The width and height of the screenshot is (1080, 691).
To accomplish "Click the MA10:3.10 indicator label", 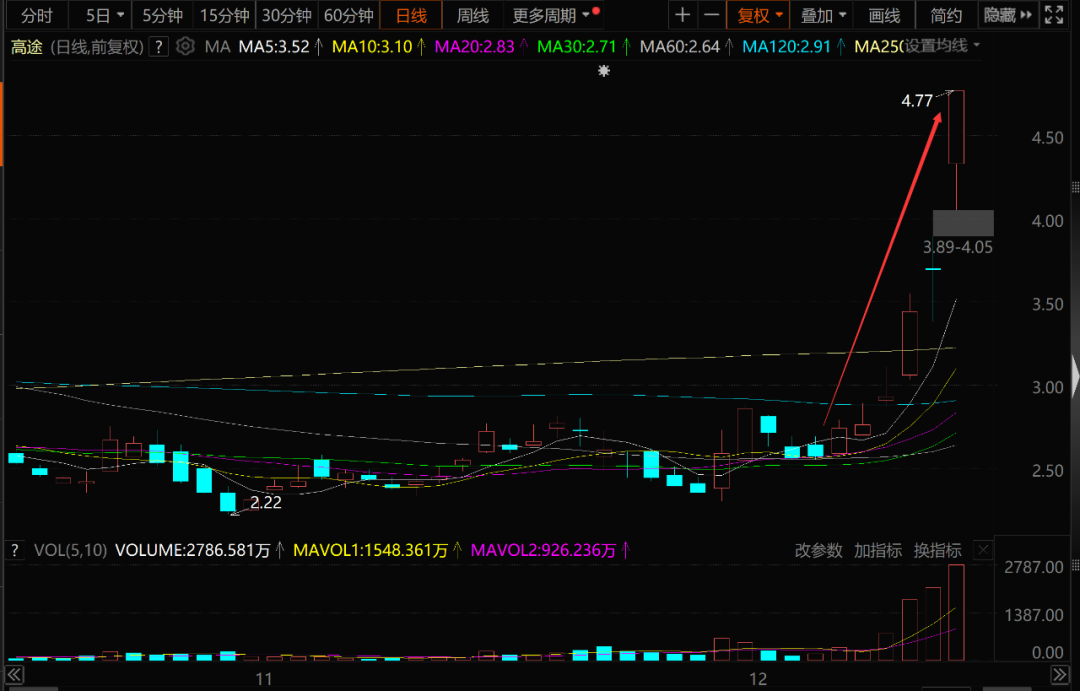I will pyautogui.click(x=372, y=47).
